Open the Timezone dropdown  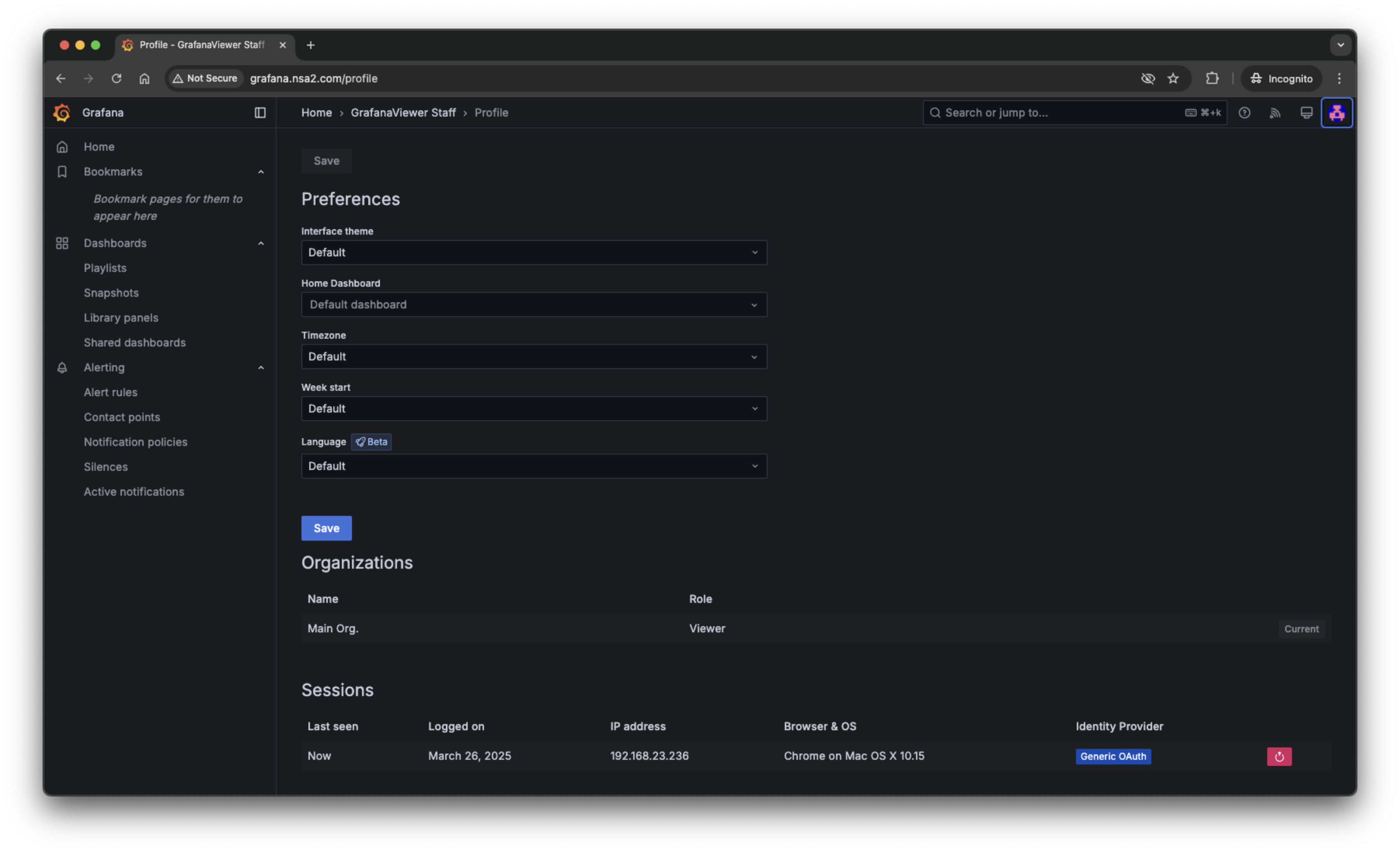click(x=534, y=357)
